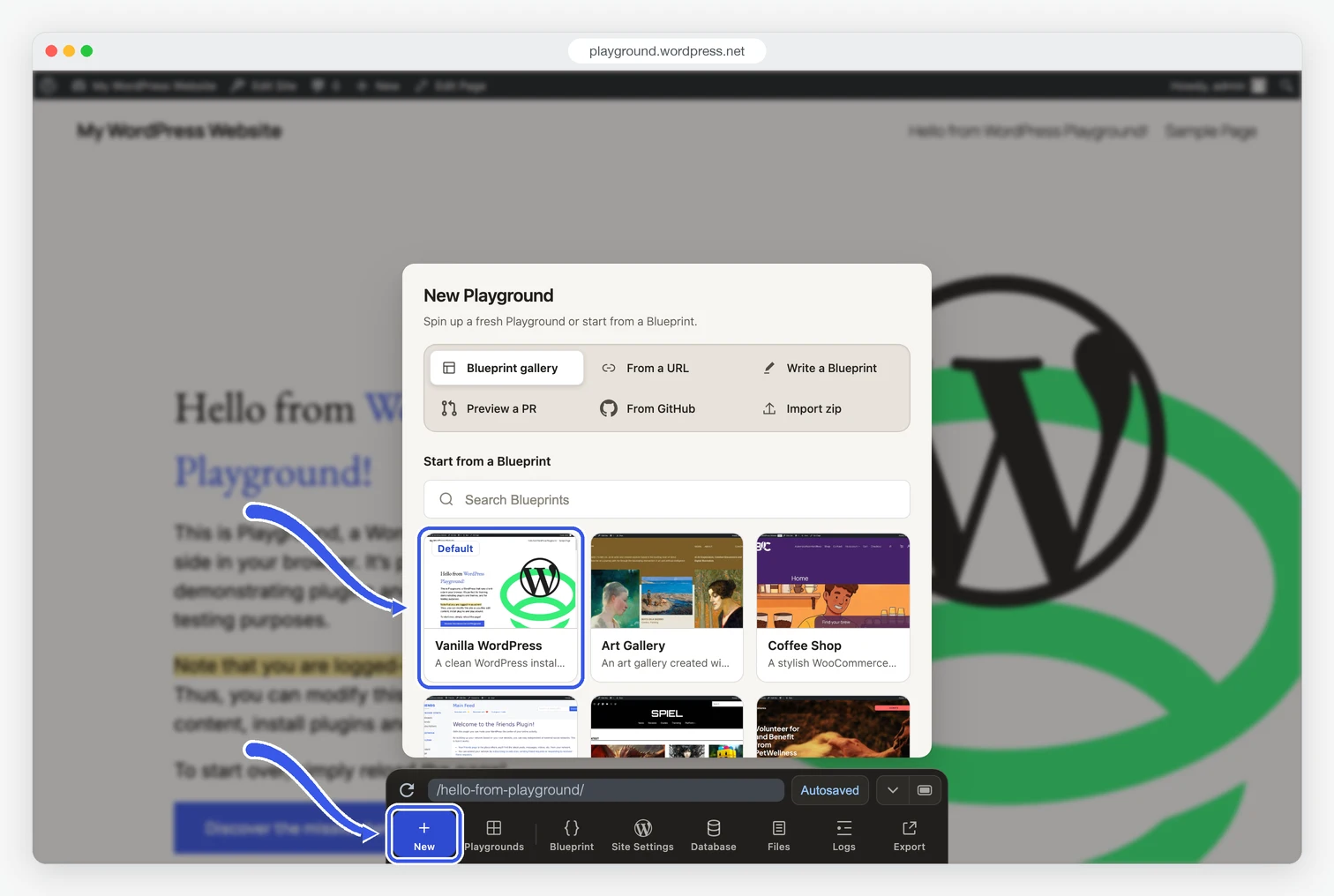Open the Blueprint curly braces editor
This screenshot has height=896, width=1334.
pyautogui.click(x=572, y=834)
